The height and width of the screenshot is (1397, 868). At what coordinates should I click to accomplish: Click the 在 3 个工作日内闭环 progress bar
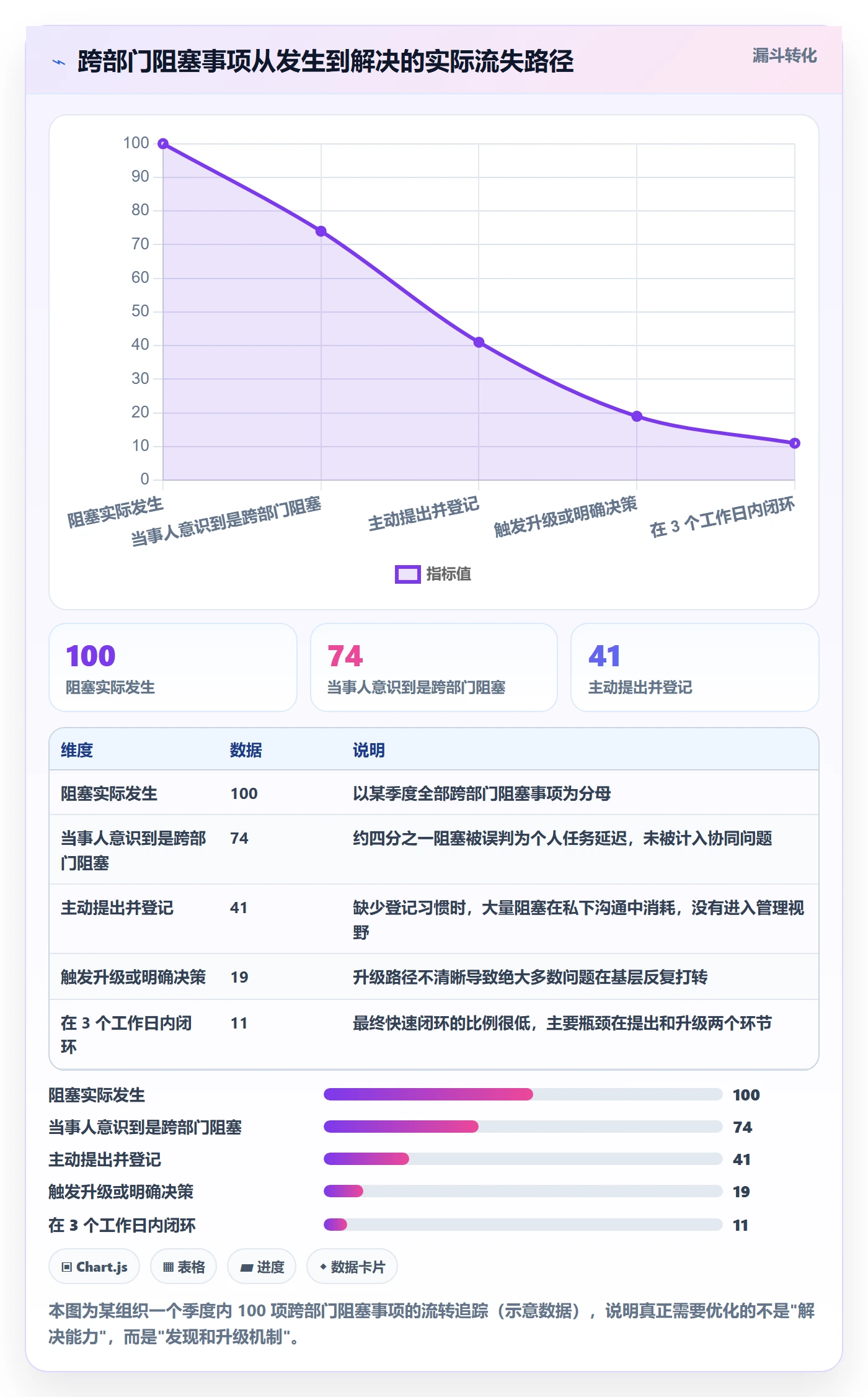523,1225
